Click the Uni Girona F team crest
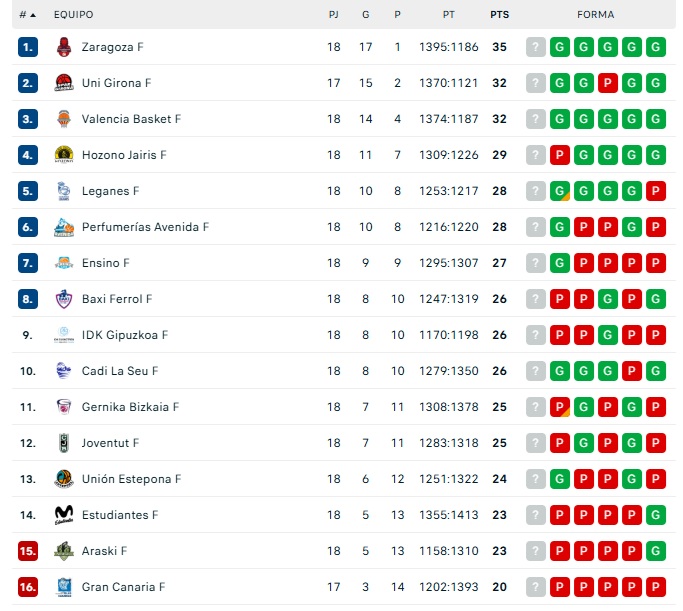Image resolution: width=683 pixels, height=611 pixels. (x=64, y=83)
